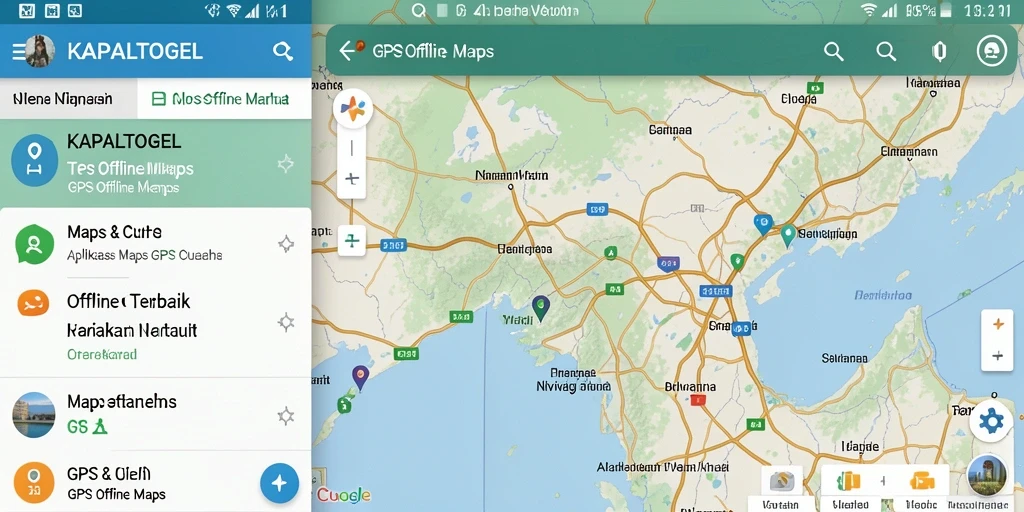The width and height of the screenshot is (1024, 512).
Task: Switch to the Mos Offine Marlua tab
Action: point(224,99)
